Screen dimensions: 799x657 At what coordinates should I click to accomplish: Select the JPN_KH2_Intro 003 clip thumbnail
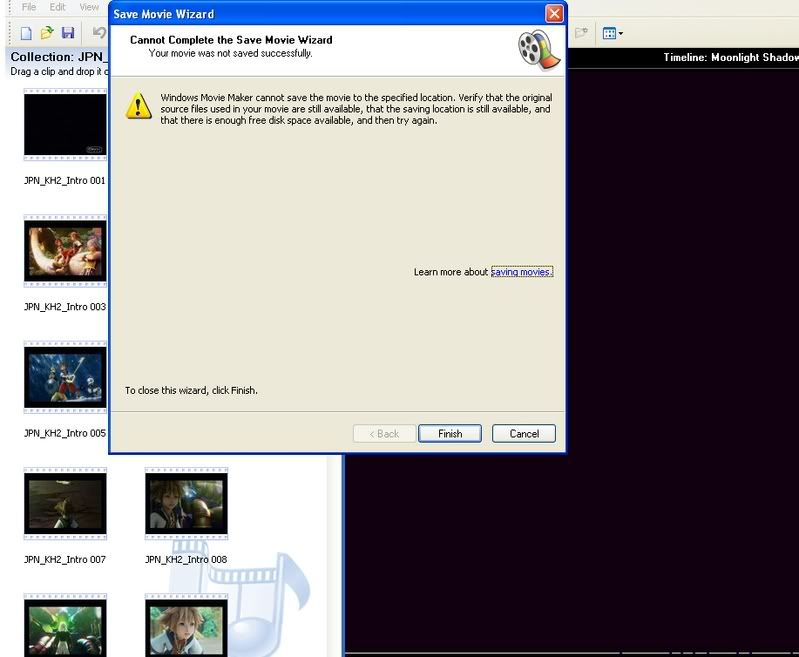pyautogui.click(x=65, y=251)
